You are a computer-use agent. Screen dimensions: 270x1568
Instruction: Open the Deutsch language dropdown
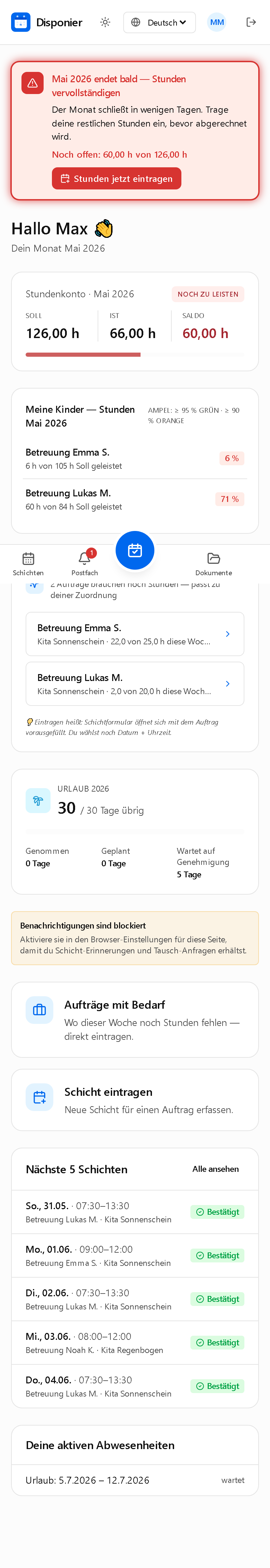(x=160, y=22)
